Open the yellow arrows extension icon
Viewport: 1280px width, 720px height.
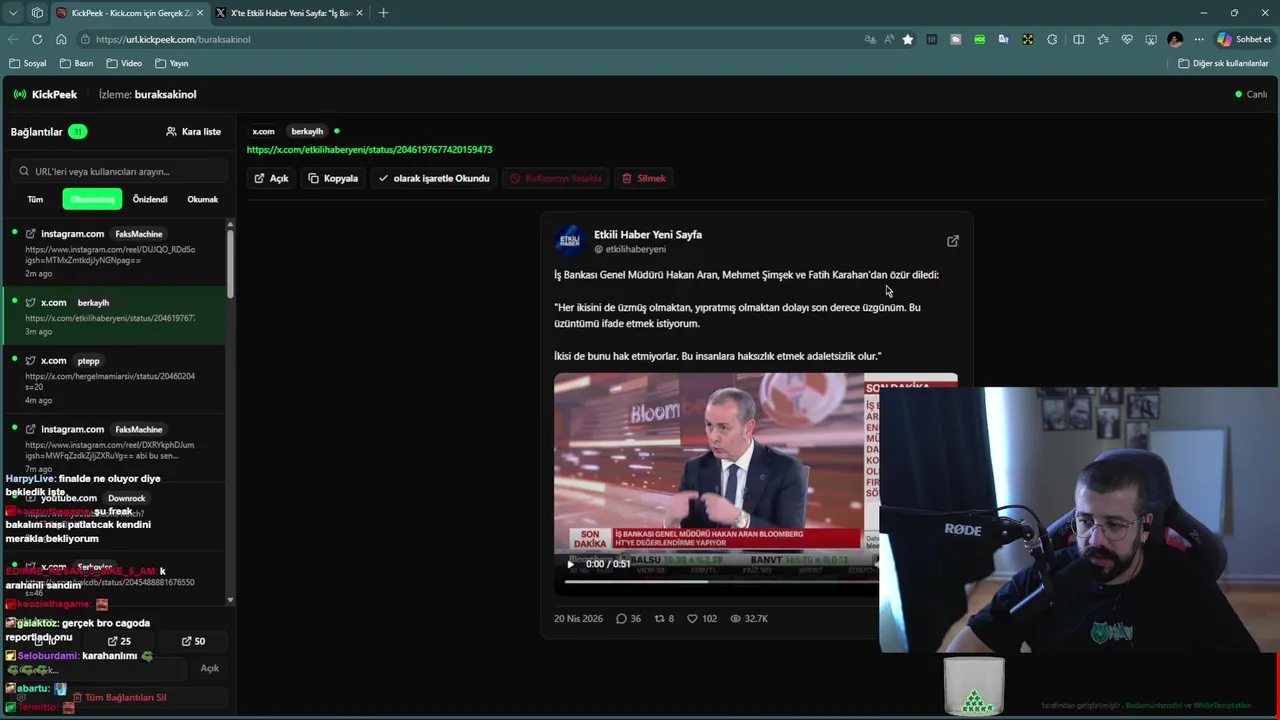coord(1027,39)
